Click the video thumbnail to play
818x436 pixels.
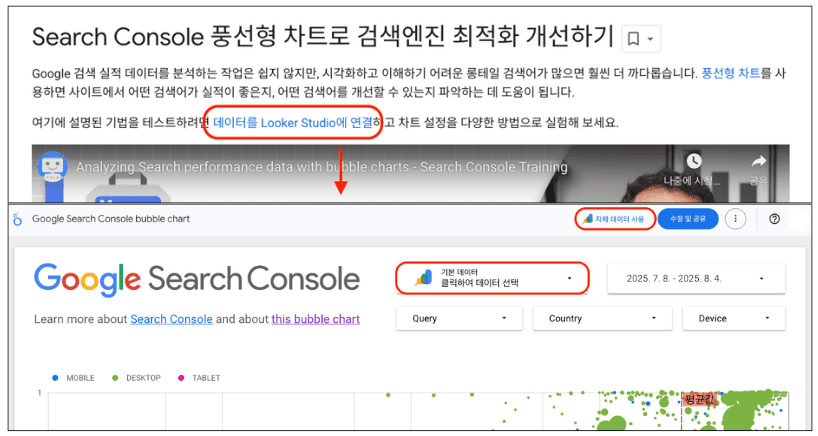click(x=410, y=175)
